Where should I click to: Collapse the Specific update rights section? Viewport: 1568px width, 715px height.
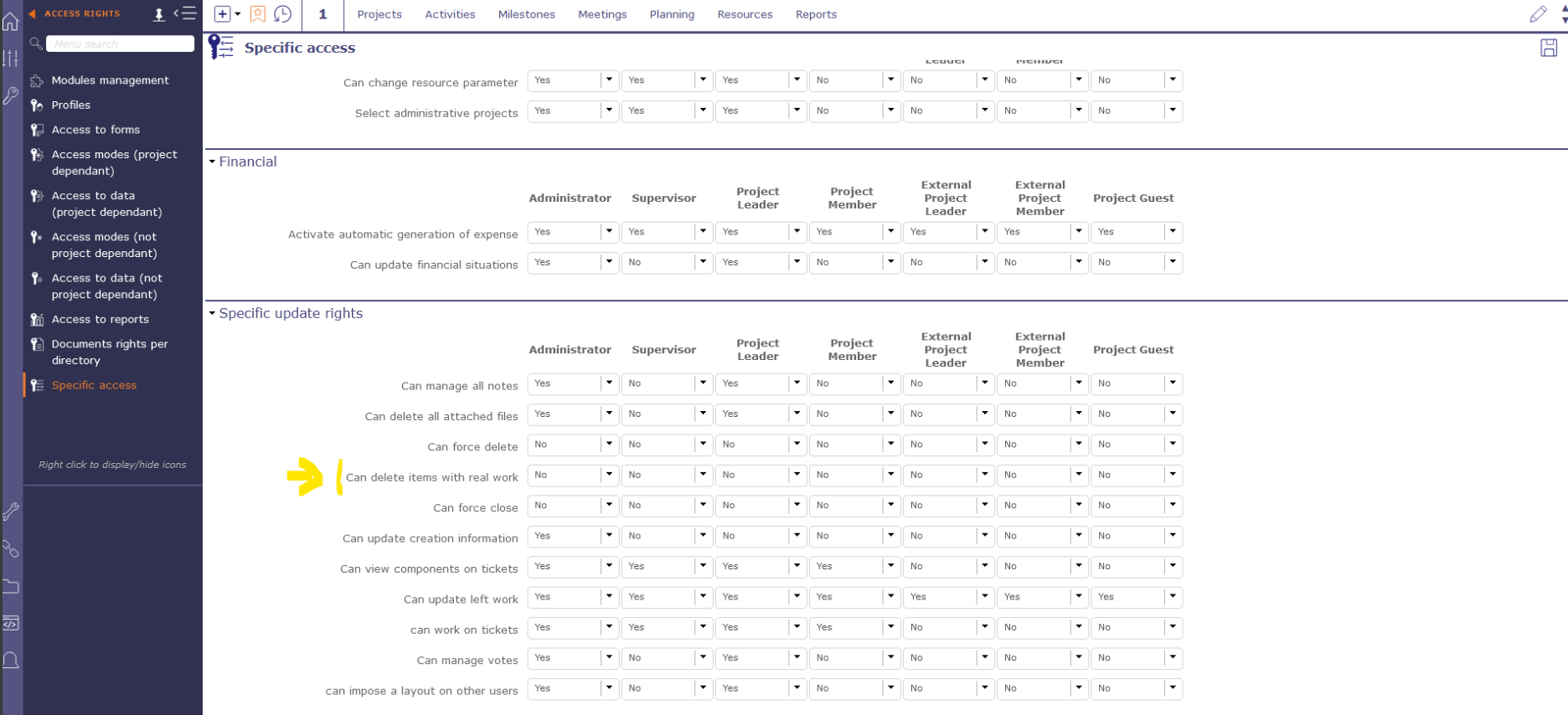click(x=213, y=313)
